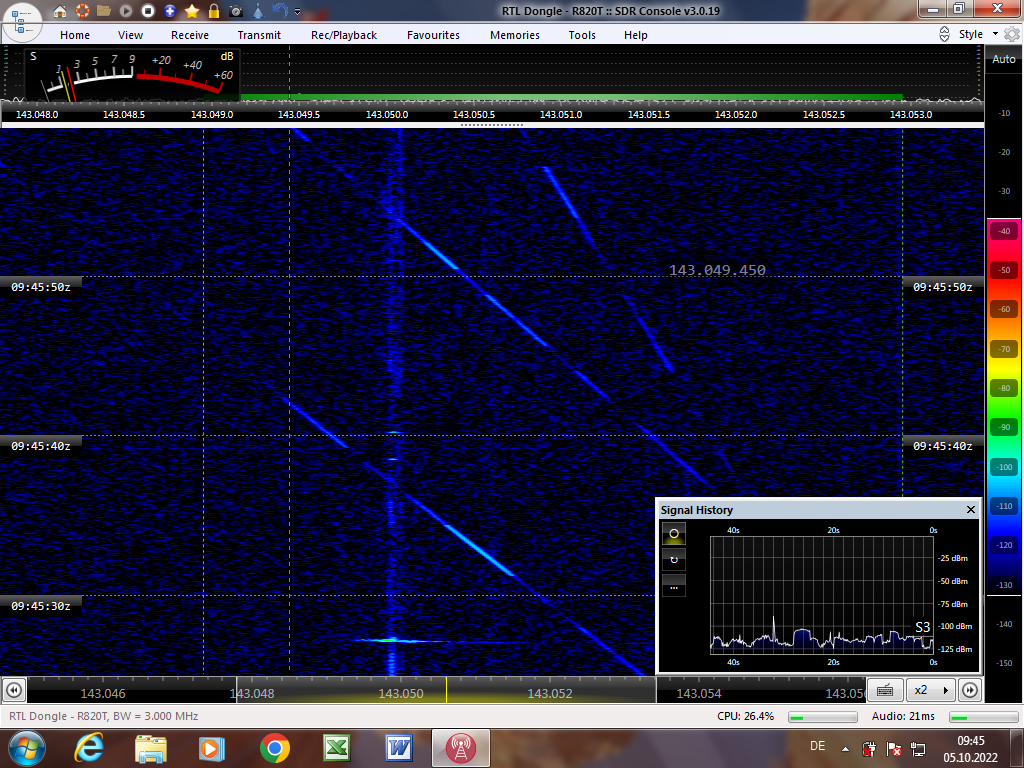Open File Explorer from the taskbar
This screenshot has height=768, width=1024.
tap(151, 748)
